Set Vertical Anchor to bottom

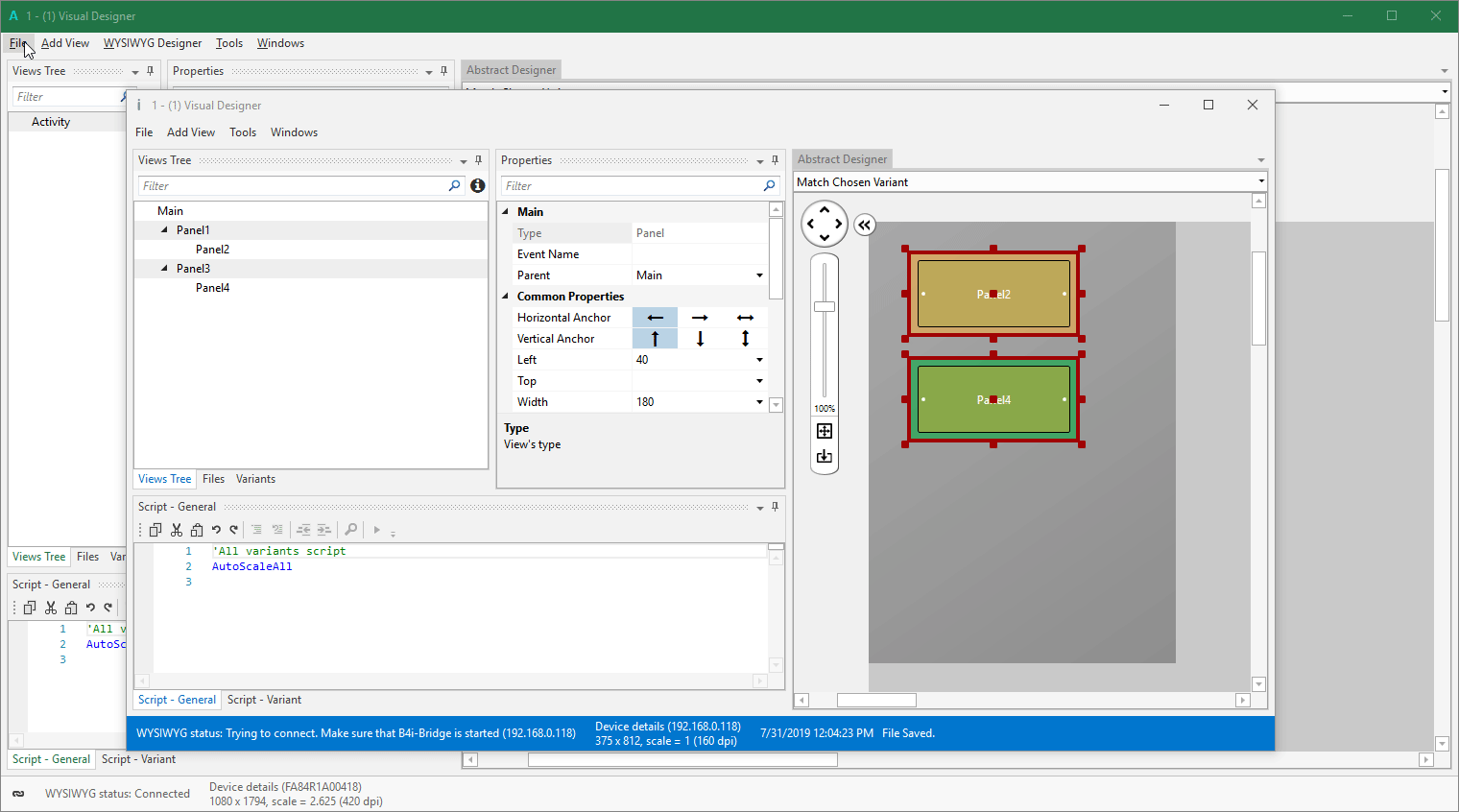click(x=700, y=339)
